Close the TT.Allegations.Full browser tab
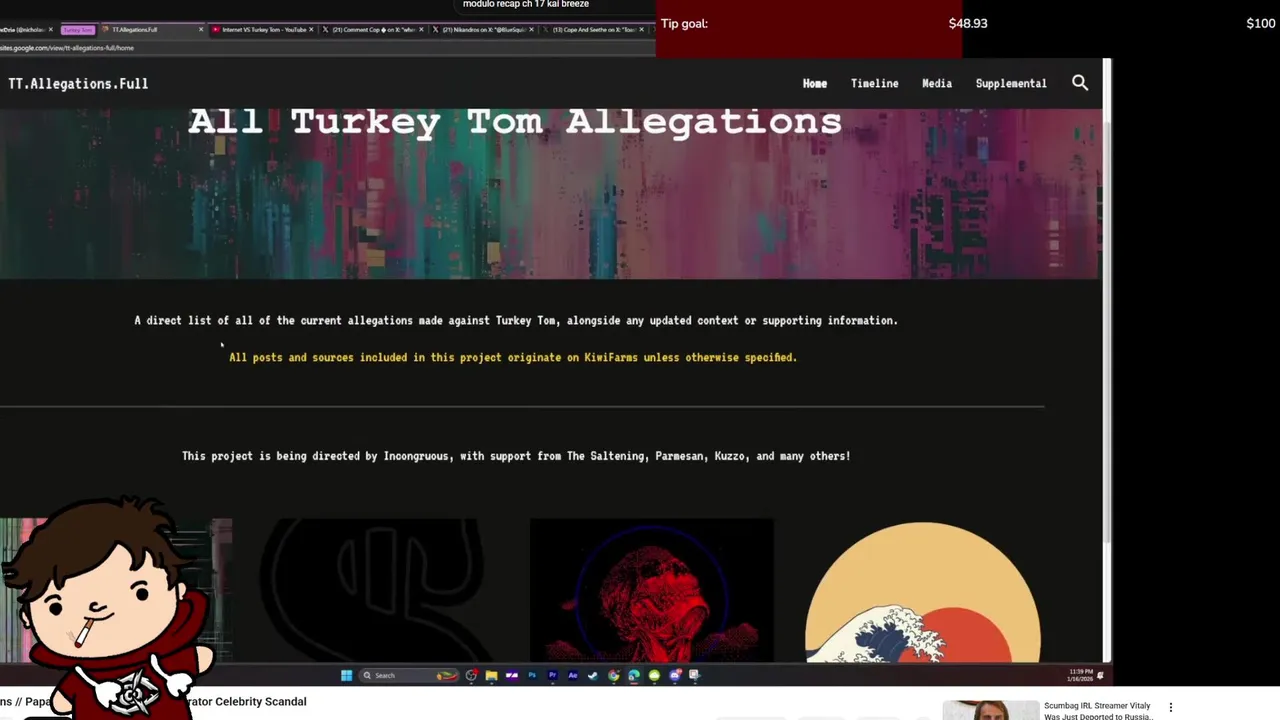1280x720 pixels. (x=201, y=29)
